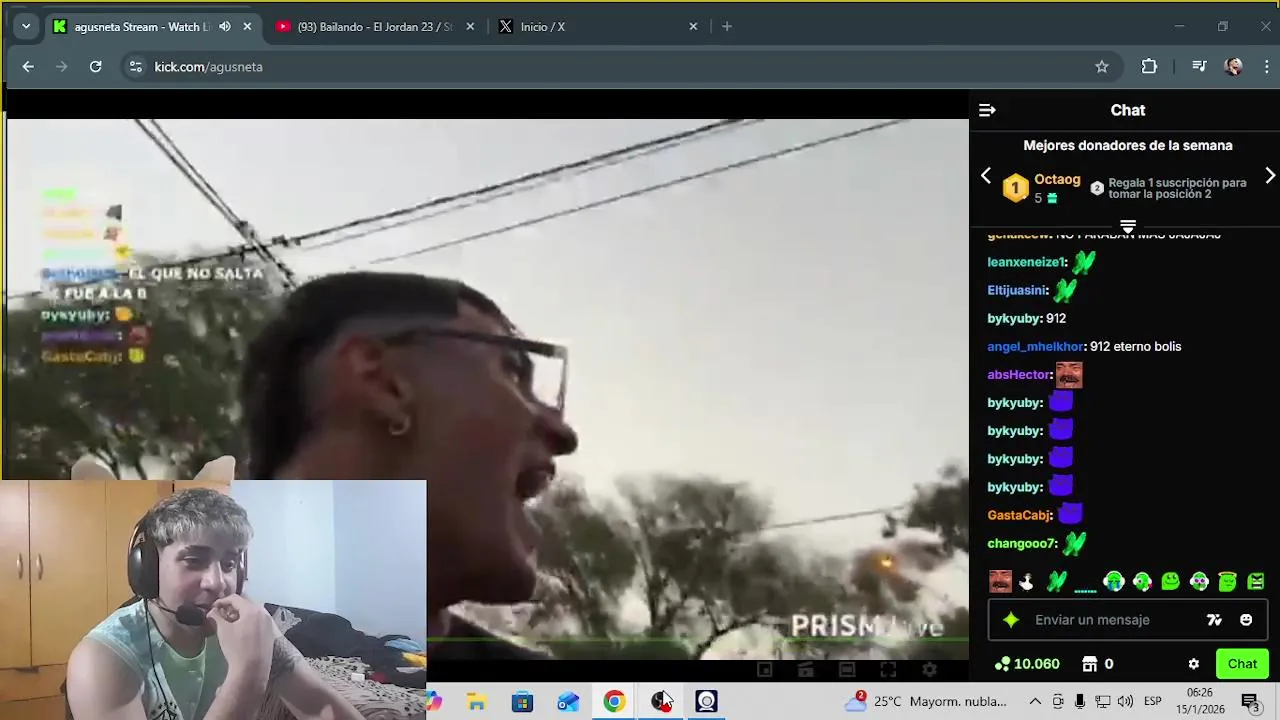
Task: Send message with green Chat button
Action: pos(1242,664)
